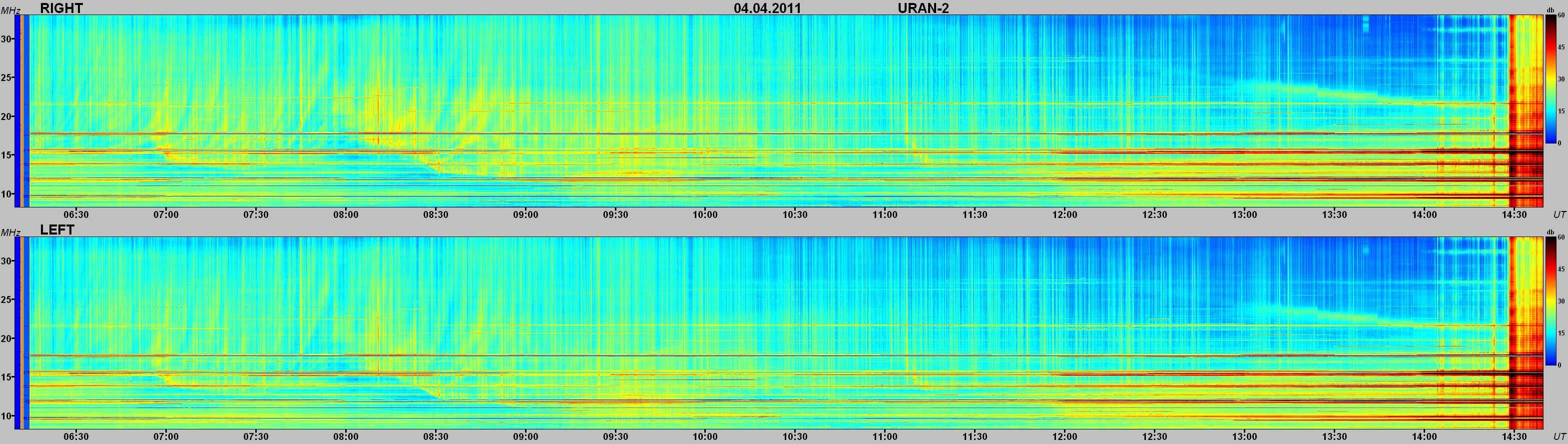Select the URAN-2 instrument label
Viewport: 1568px width, 444px height.
pos(924,8)
